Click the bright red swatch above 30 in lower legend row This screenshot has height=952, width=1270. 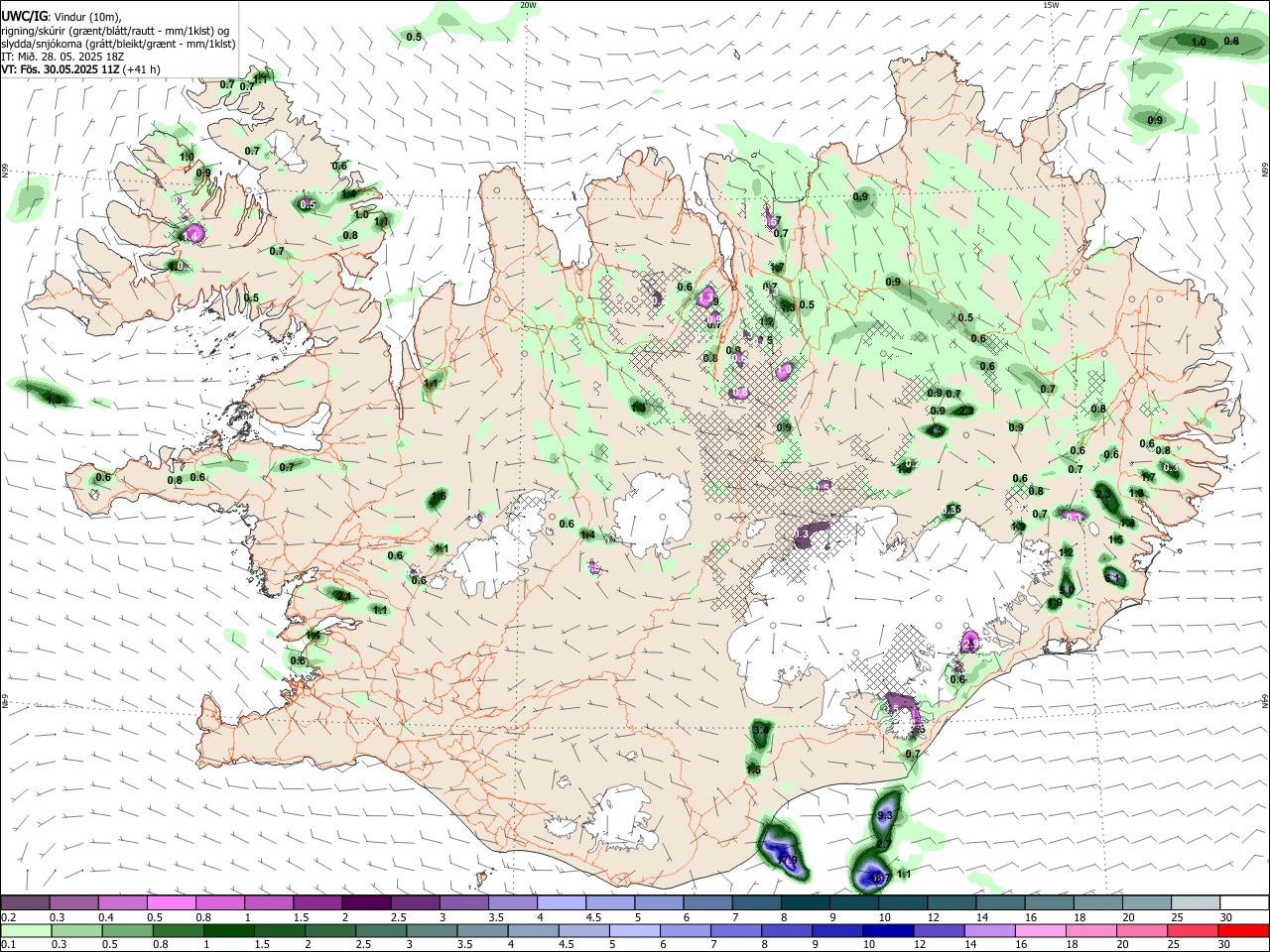click(x=1241, y=931)
